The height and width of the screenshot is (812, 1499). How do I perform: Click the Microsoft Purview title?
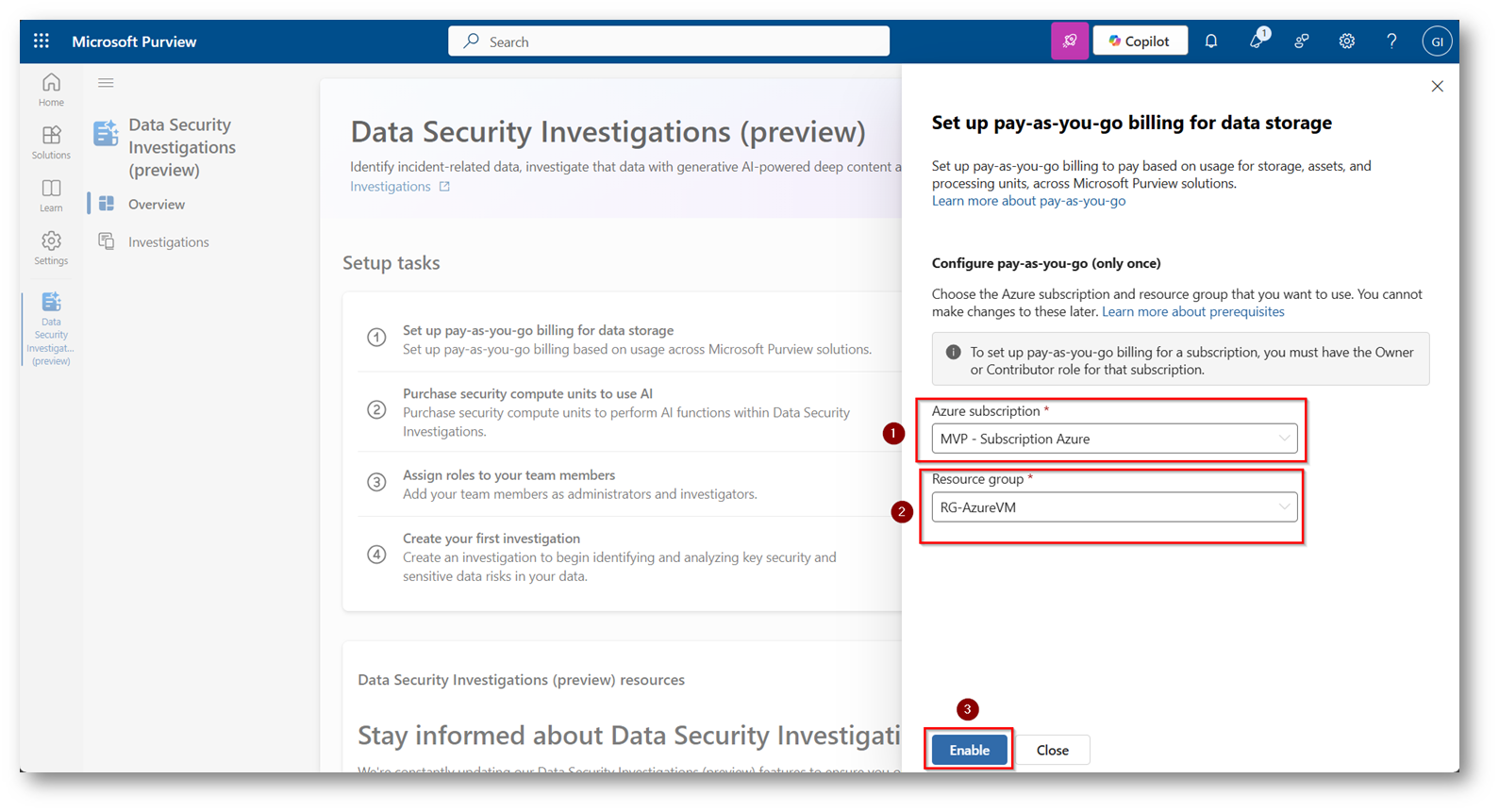click(134, 41)
